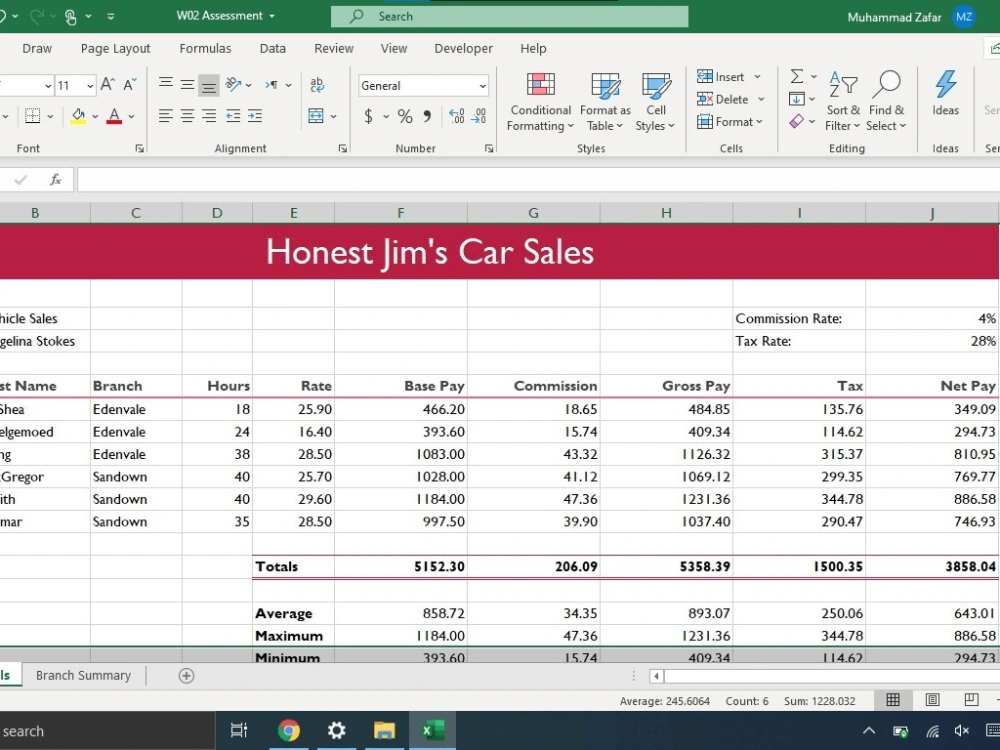The image size is (1000, 750).
Task: Apply Comma Style formatting
Action: (425, 116)
